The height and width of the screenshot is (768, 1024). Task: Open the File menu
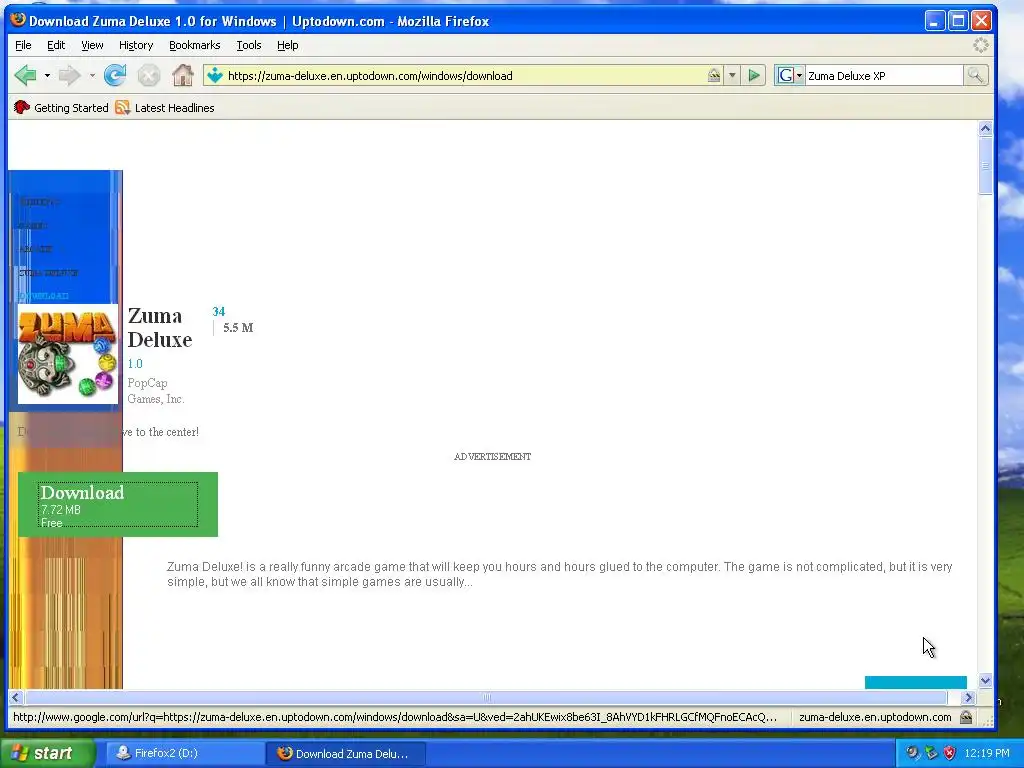23,45
